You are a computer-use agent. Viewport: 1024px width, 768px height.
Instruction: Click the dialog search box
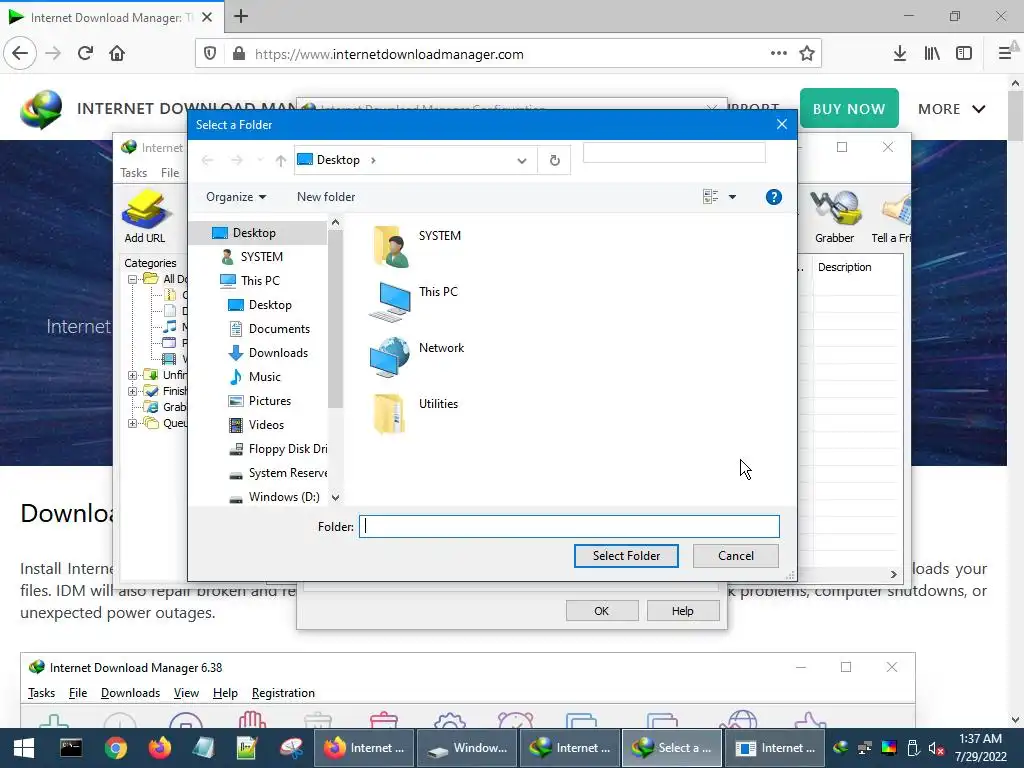tap(674, 152)
